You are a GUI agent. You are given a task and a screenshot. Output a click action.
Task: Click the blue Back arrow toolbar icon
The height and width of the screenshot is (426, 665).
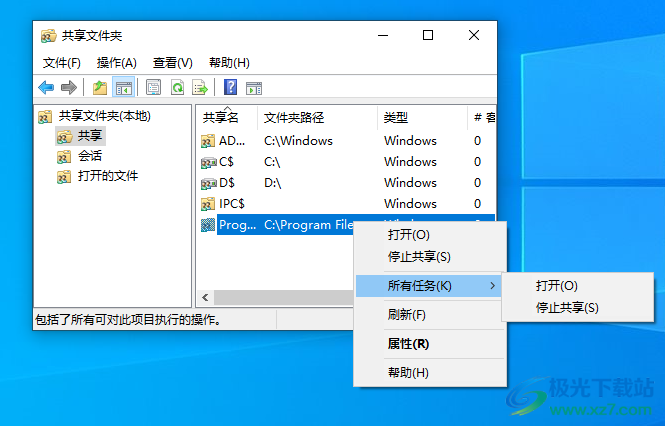coord(46,87)
